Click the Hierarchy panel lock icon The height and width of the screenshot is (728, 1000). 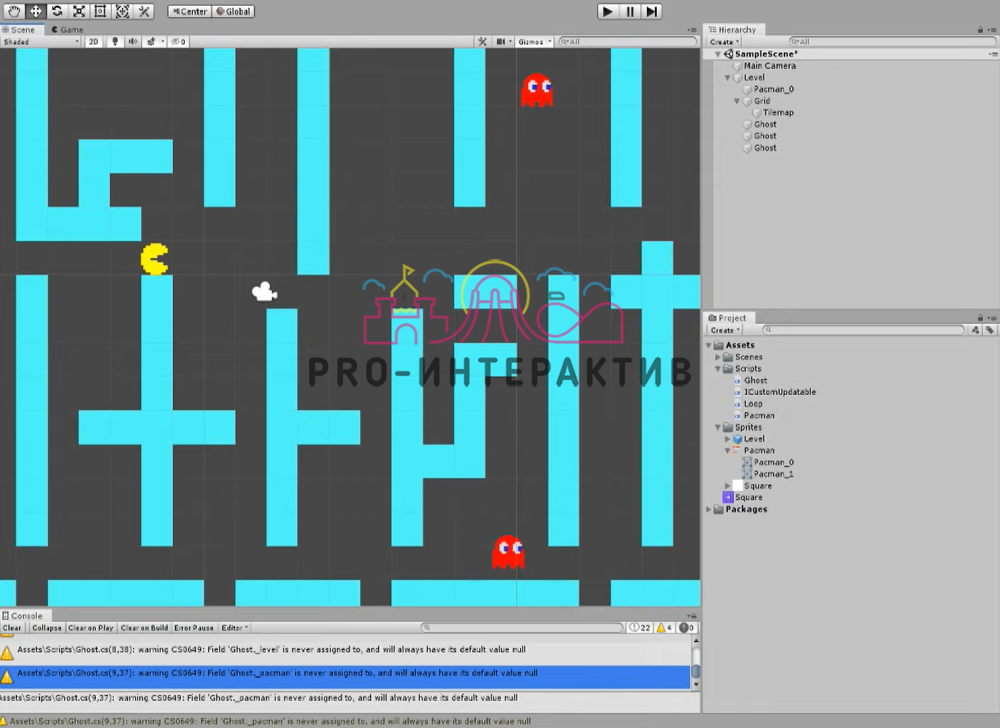[980, 30]
